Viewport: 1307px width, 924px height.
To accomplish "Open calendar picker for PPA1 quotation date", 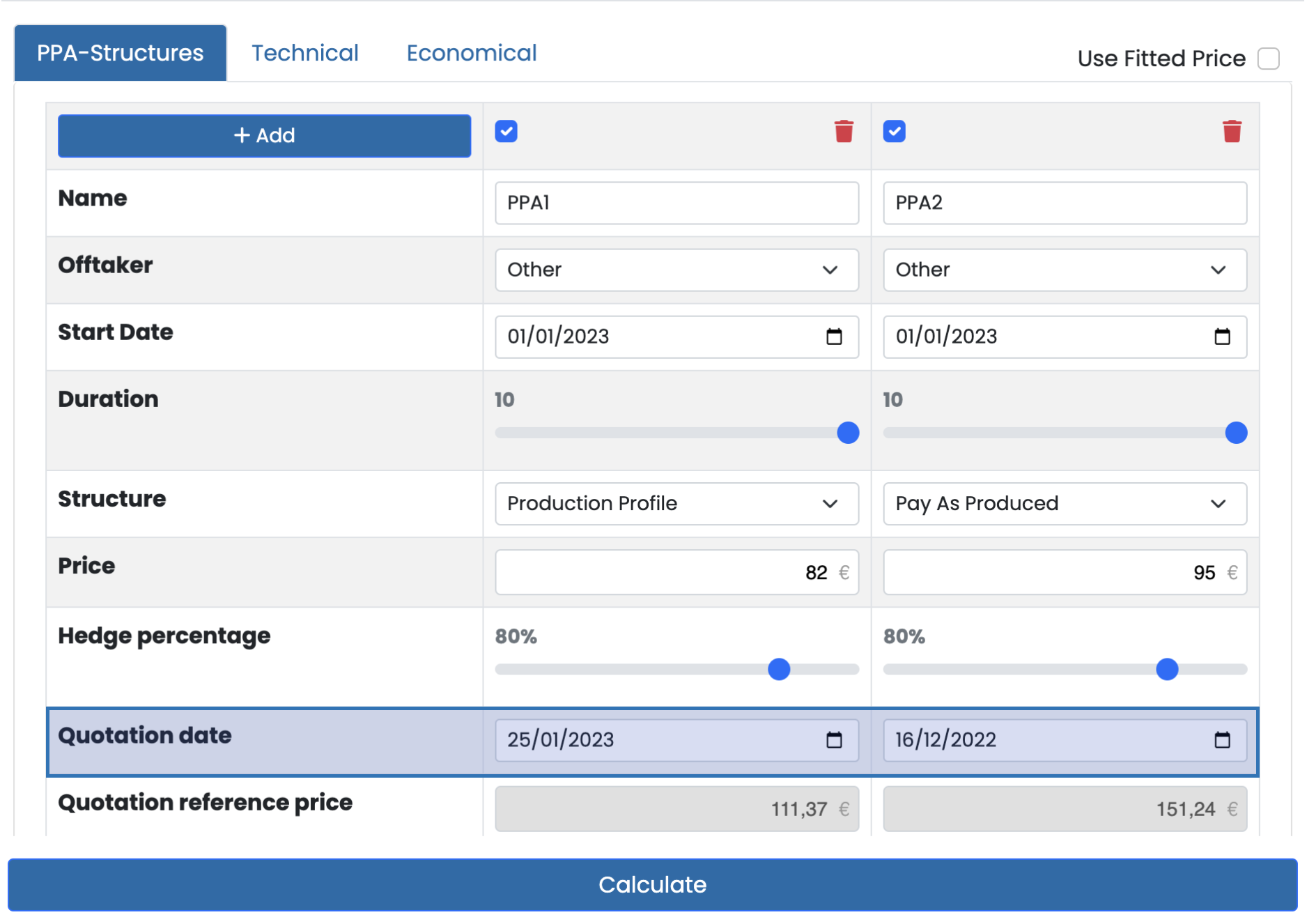I will pyautogui.click(x=834, y=740).
